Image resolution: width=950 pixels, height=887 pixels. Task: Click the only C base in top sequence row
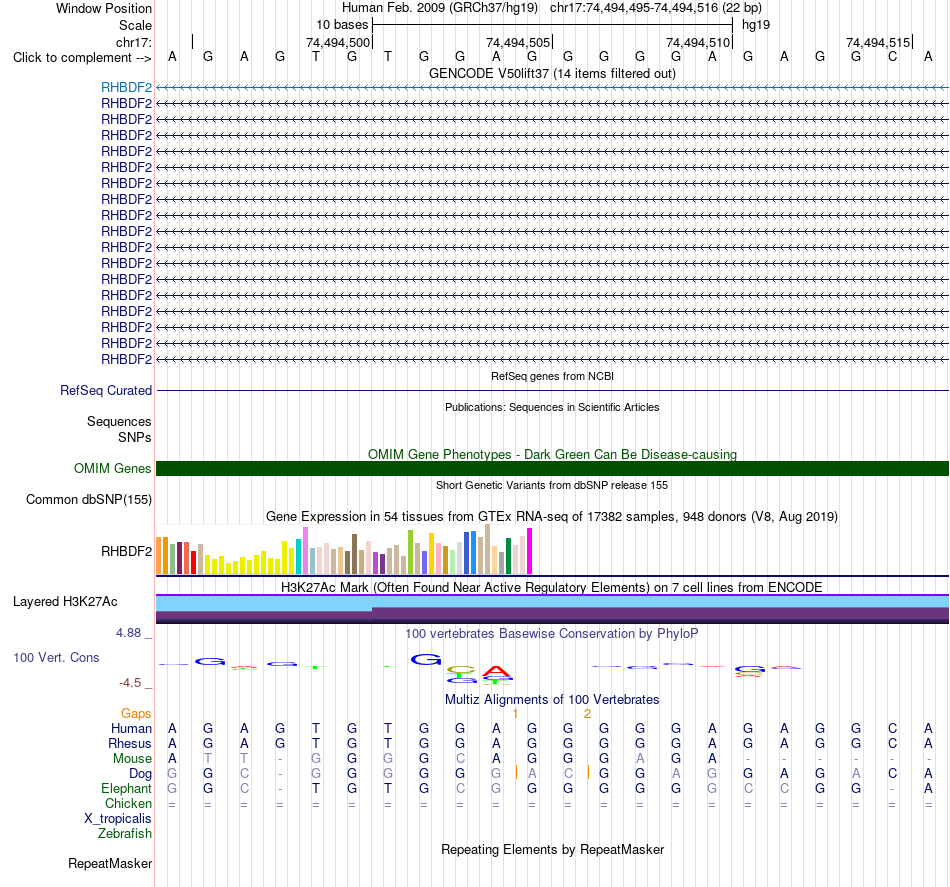coord(892,57)
